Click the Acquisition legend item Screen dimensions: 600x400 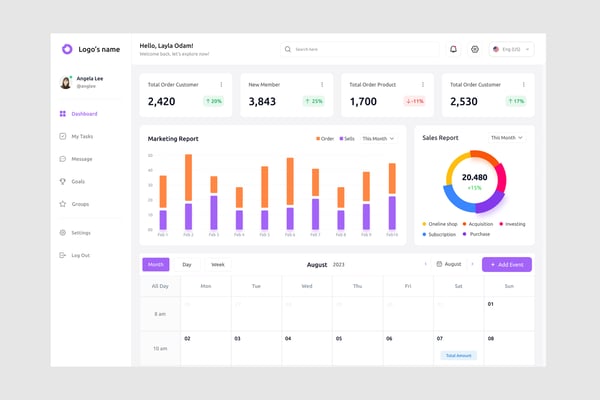point(478,224)
